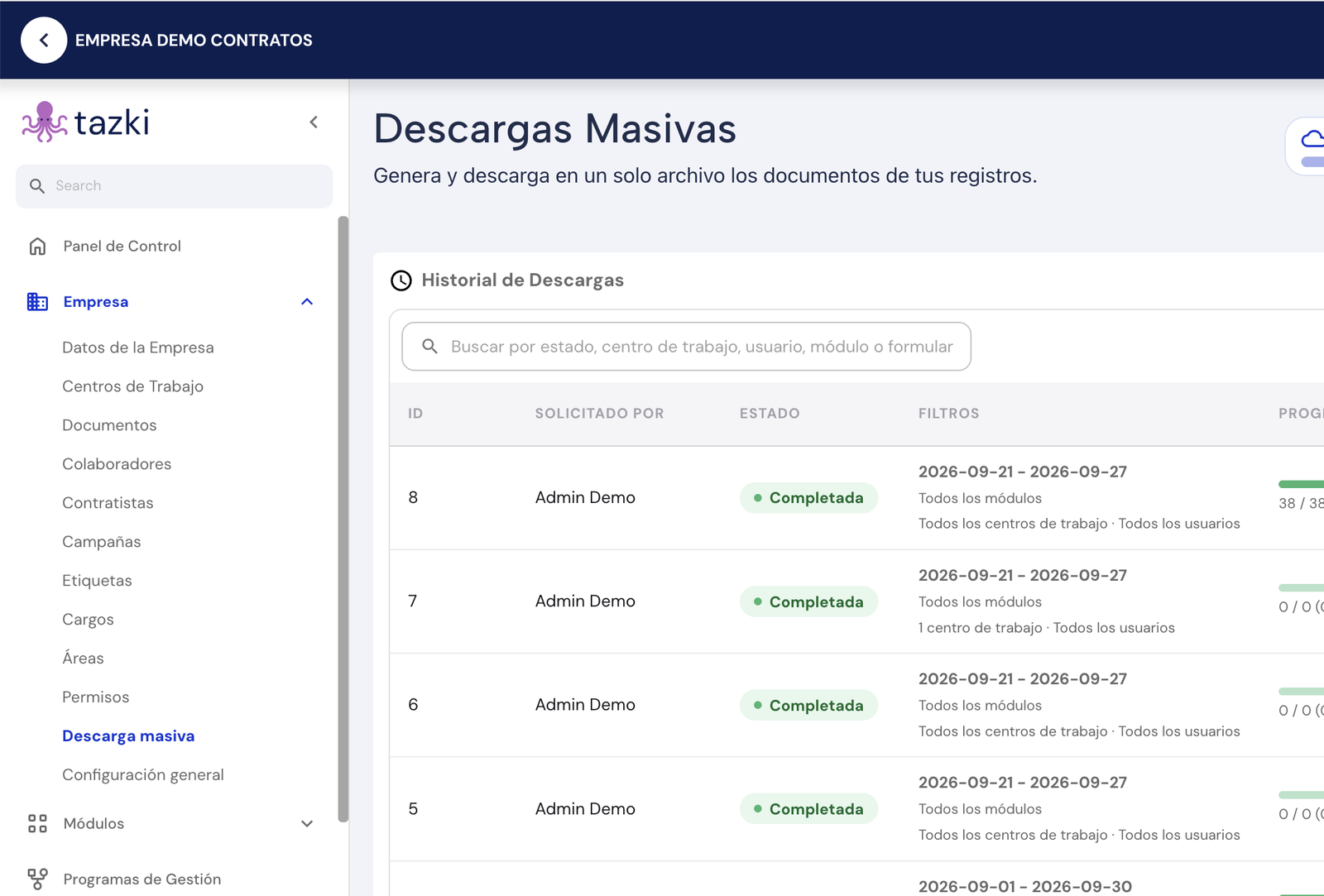The width and height of the screenshot is (1324, 896).
Task: Click the Historial de Descargas clock icon
Action: (401, 280)
